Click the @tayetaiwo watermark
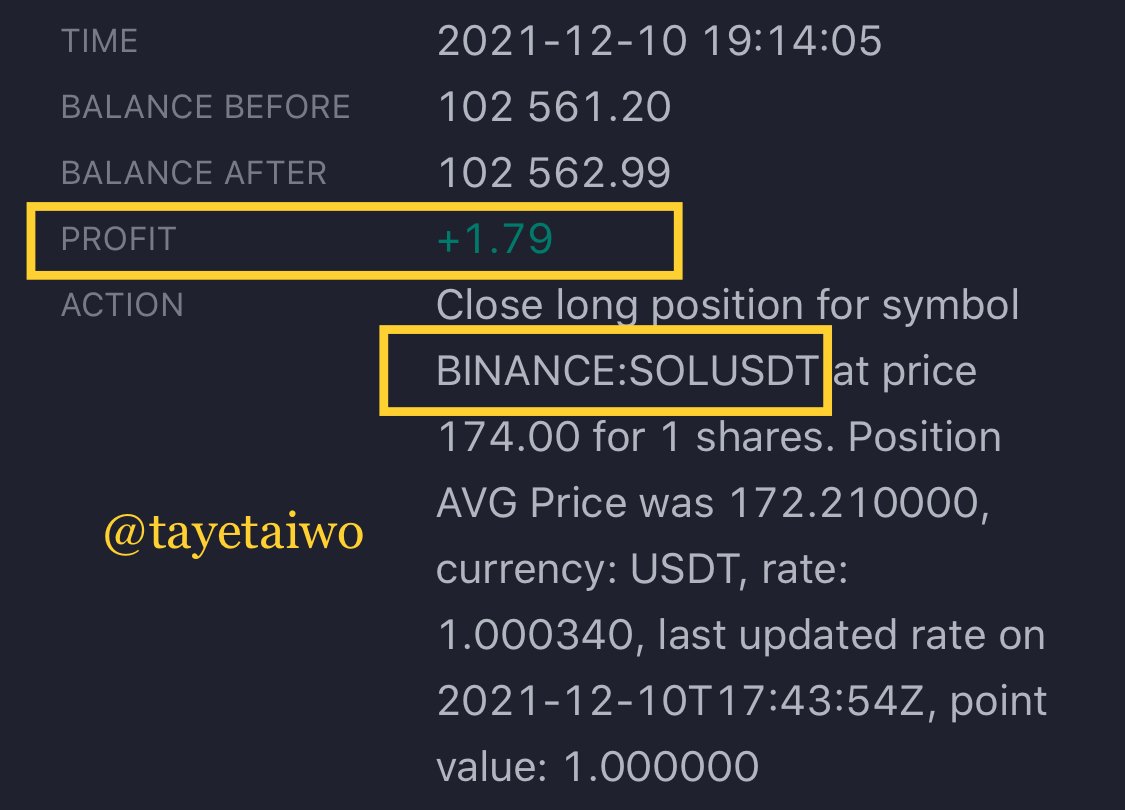The image size is (1125, 810). (x=234, y=534)
